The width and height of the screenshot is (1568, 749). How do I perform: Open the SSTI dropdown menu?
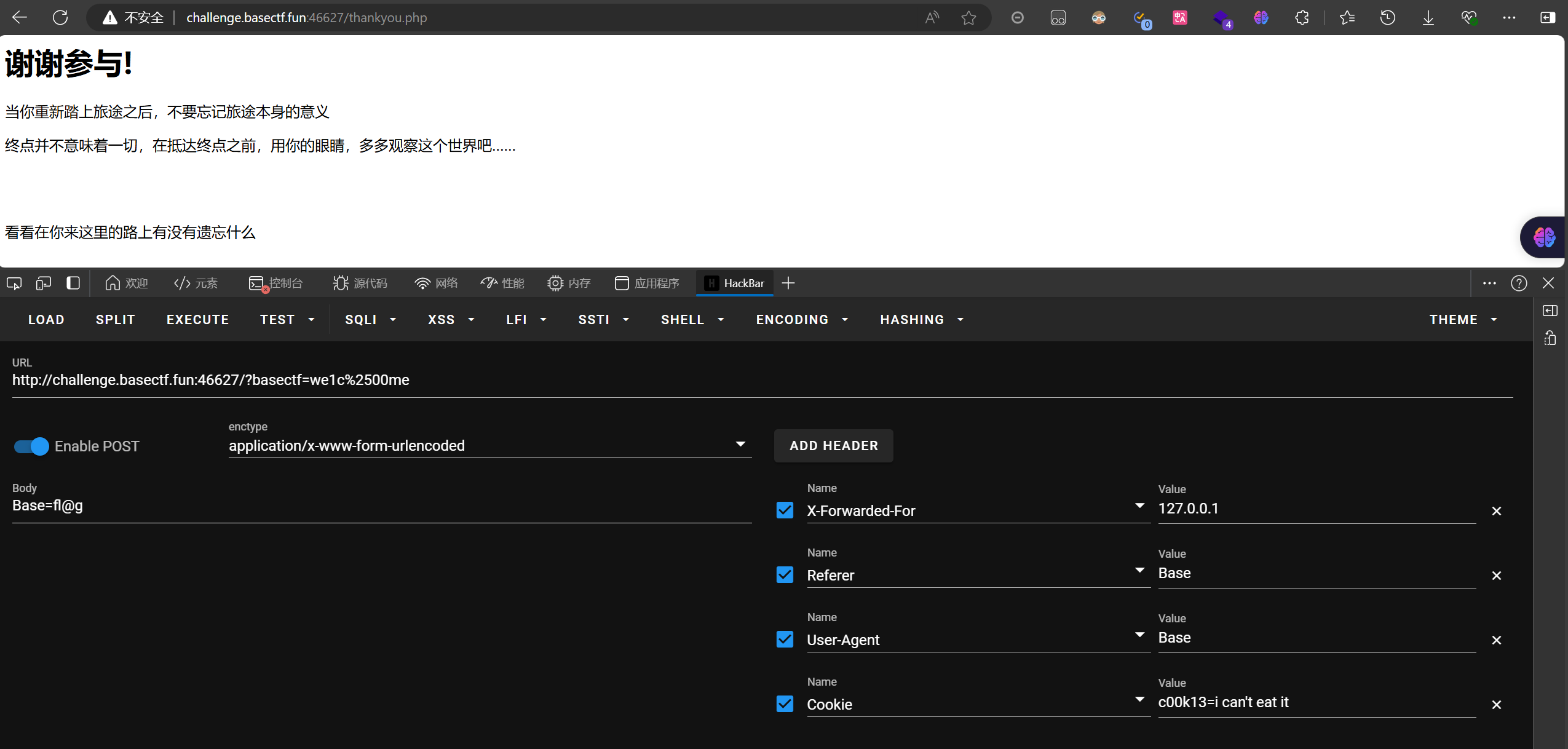click(x=603, y=320)
